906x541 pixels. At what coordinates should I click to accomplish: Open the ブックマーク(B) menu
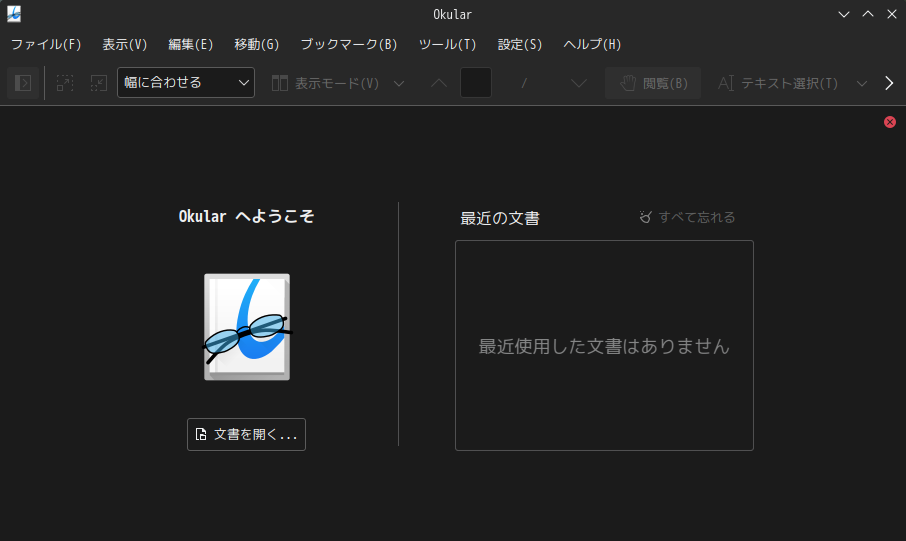click(349, 45)
